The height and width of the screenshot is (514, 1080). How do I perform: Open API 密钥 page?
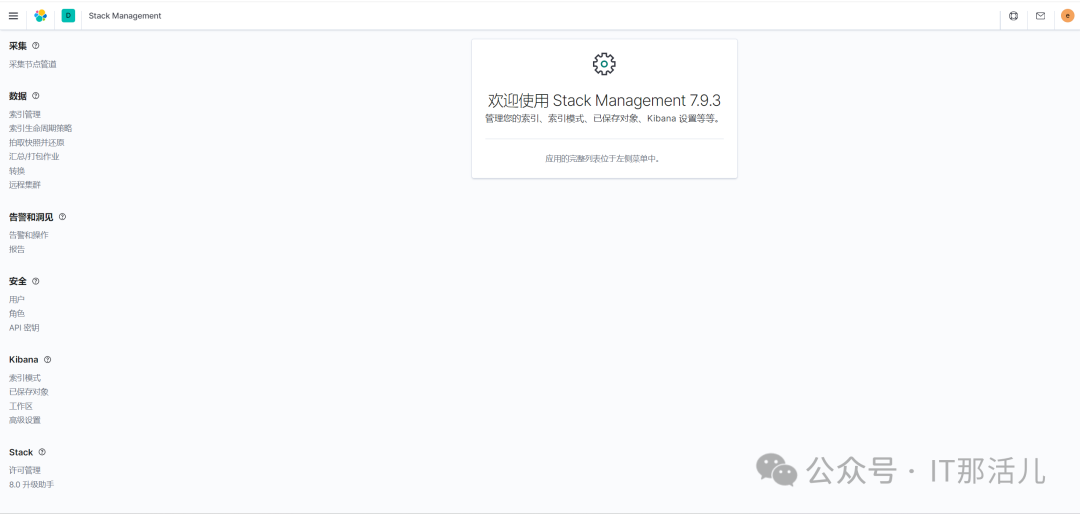coord(24,328)
